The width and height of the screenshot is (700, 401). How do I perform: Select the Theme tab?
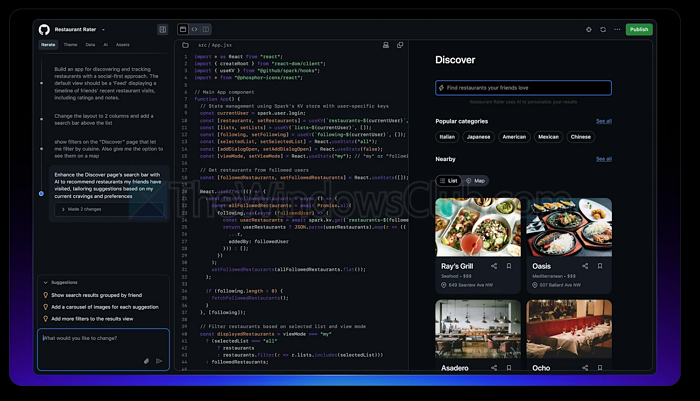click(70, 45)
